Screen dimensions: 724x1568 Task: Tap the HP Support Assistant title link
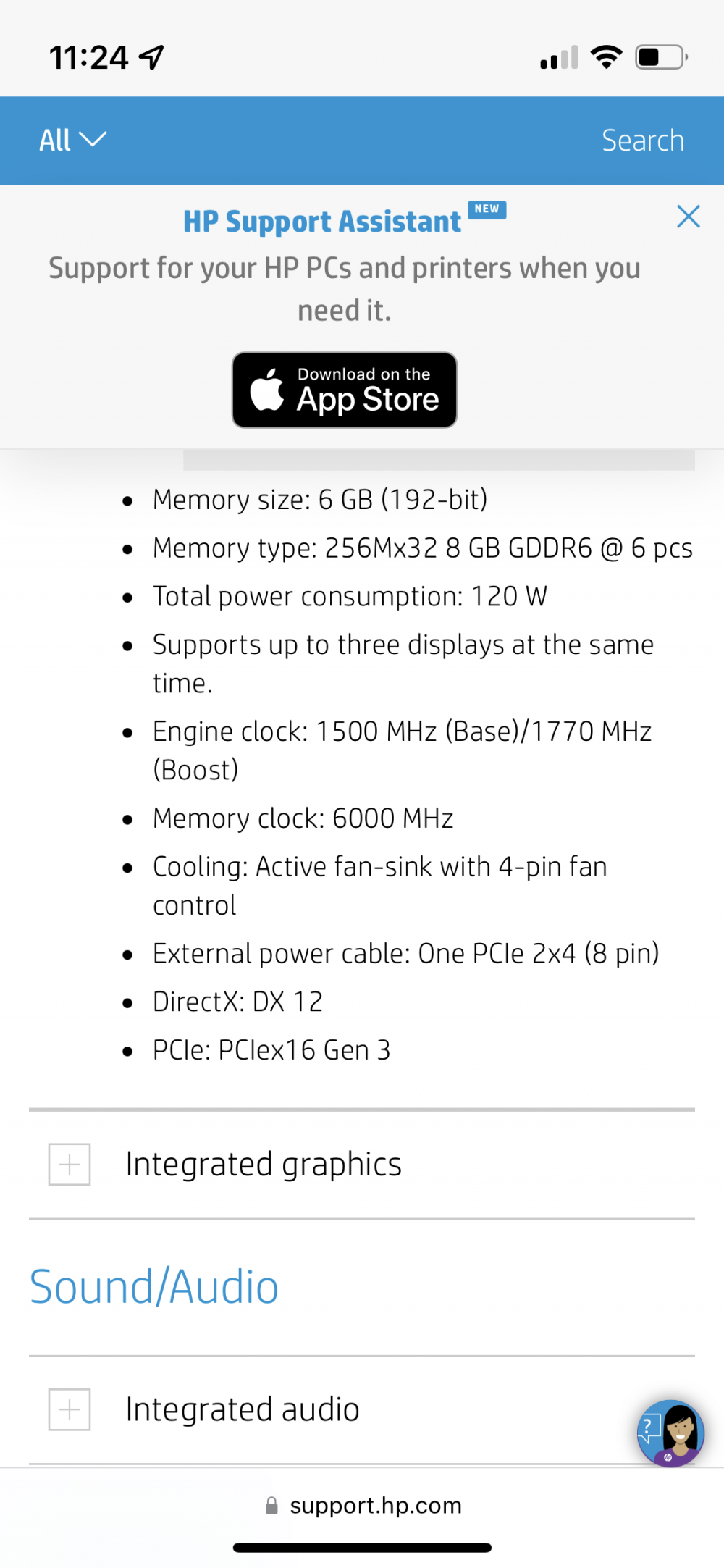click(x=322, y=222)
